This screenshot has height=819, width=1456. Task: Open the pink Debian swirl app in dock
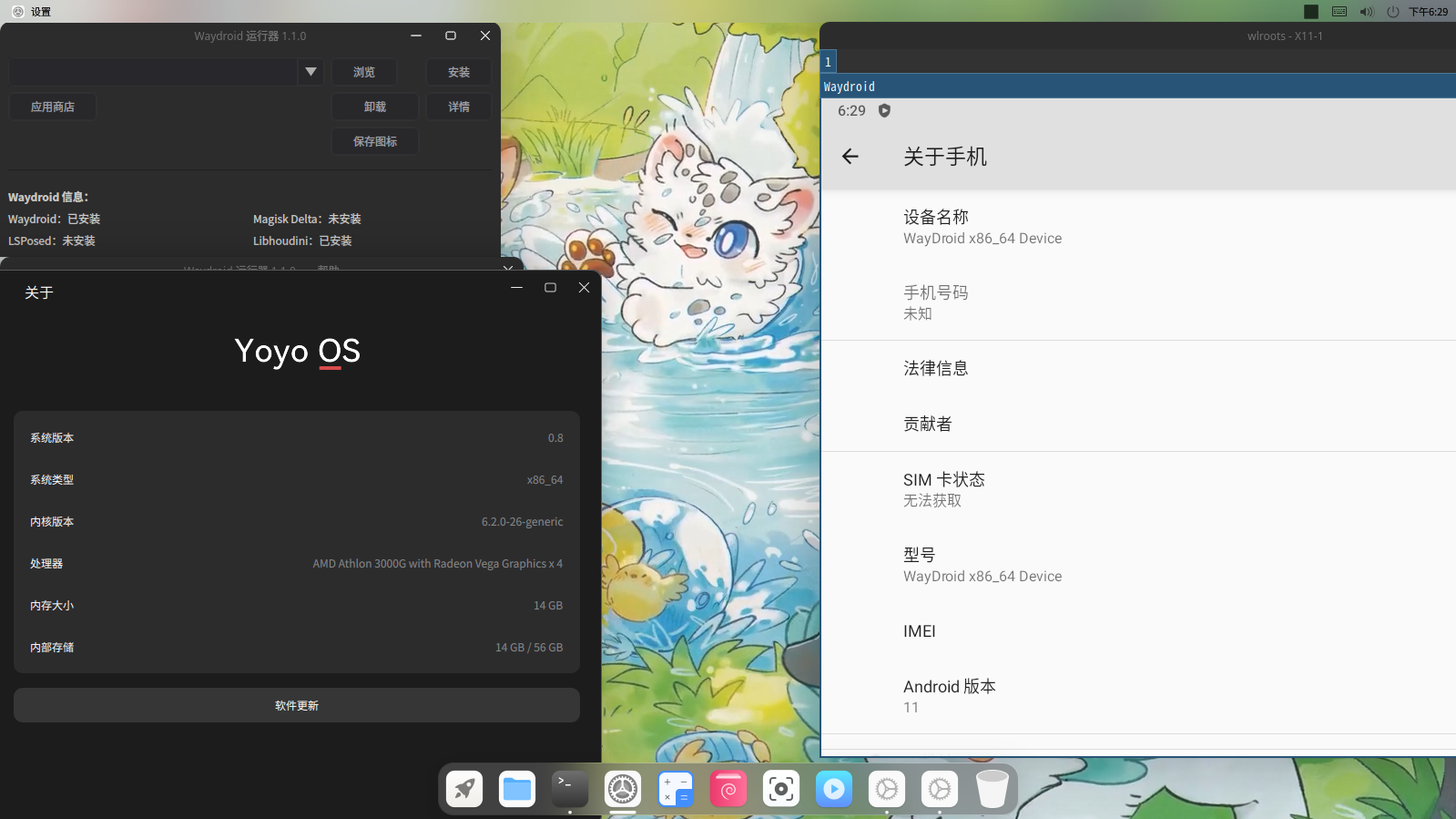[x=728, y=789]
